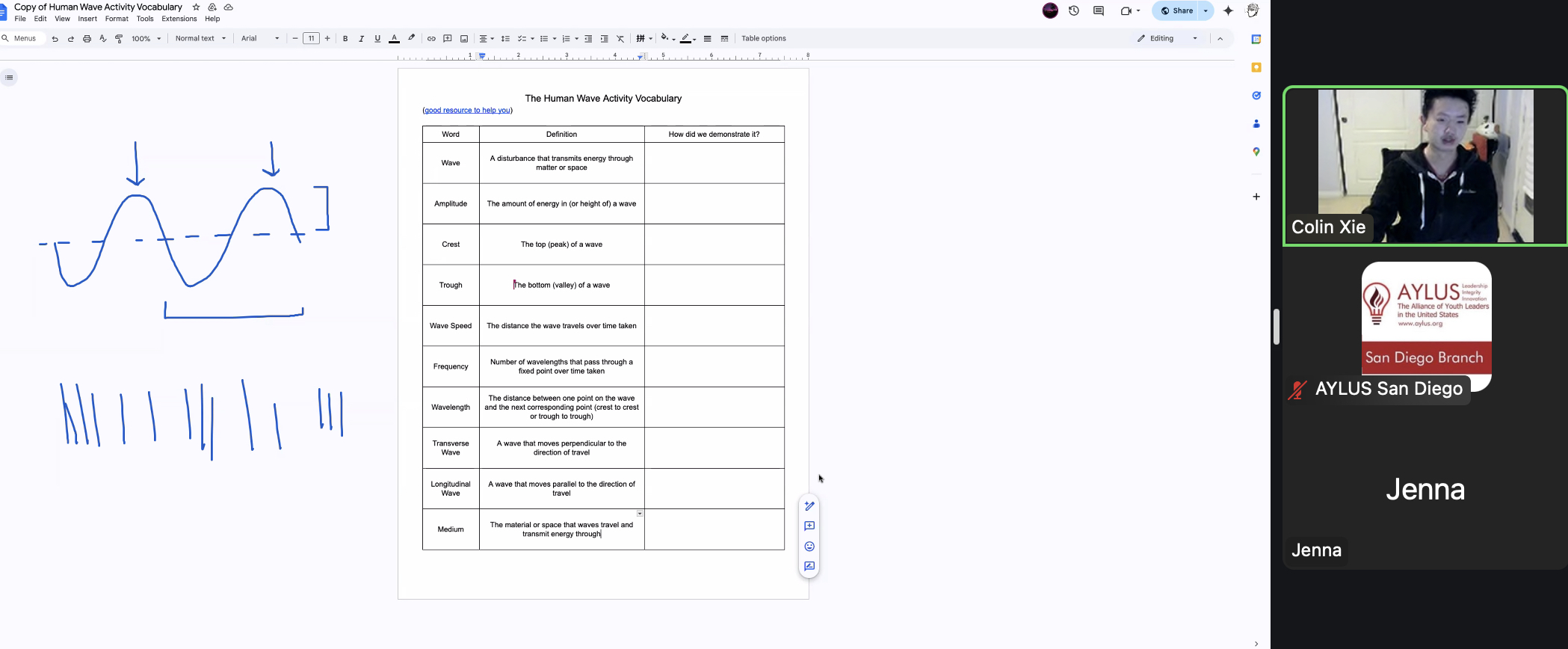Increase the font size

pyautogui.click(x=327, y=39)
